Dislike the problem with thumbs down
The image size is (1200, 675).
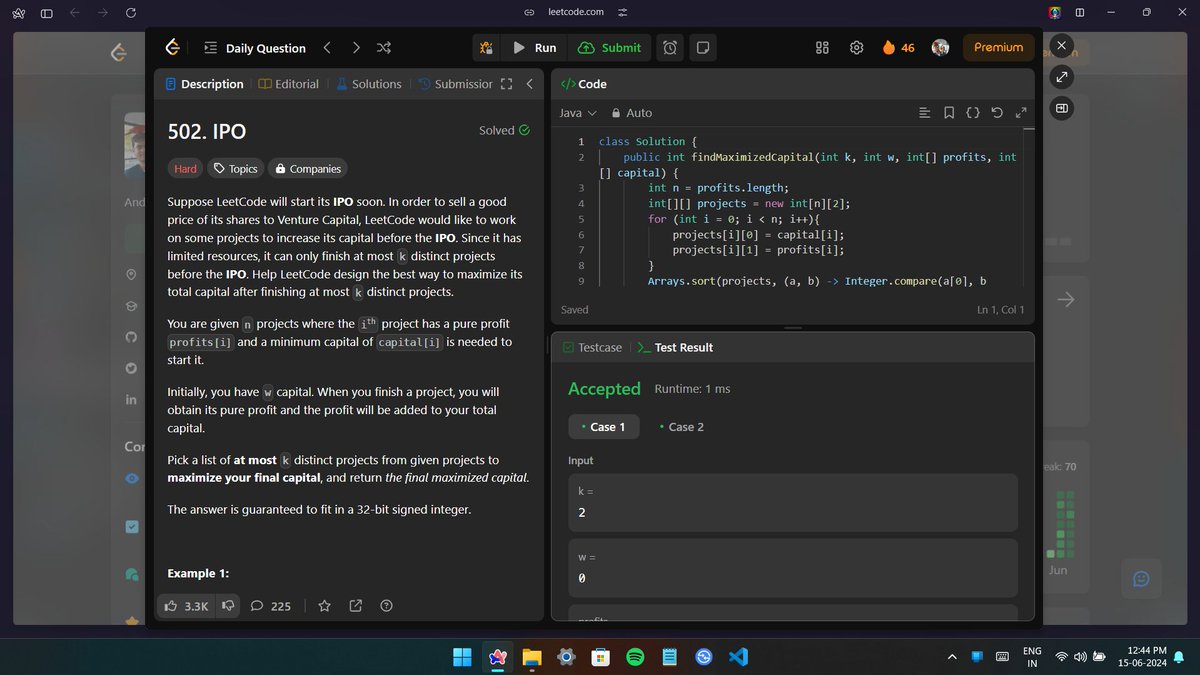(x=228, y=605)
